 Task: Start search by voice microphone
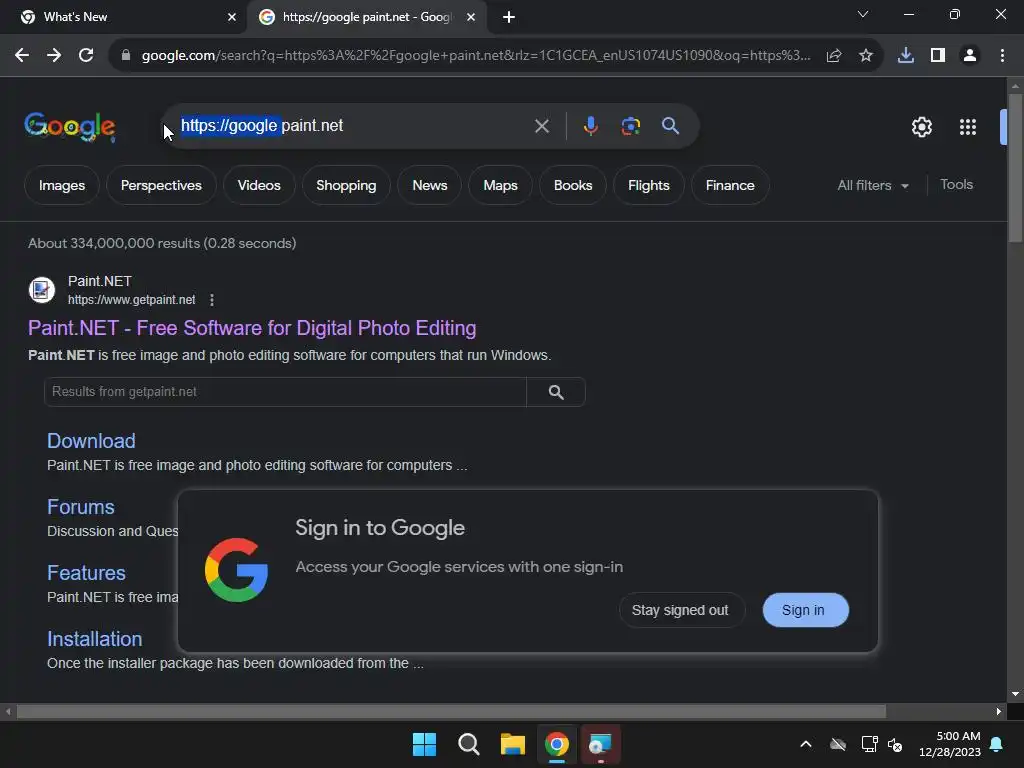[590, 126]
